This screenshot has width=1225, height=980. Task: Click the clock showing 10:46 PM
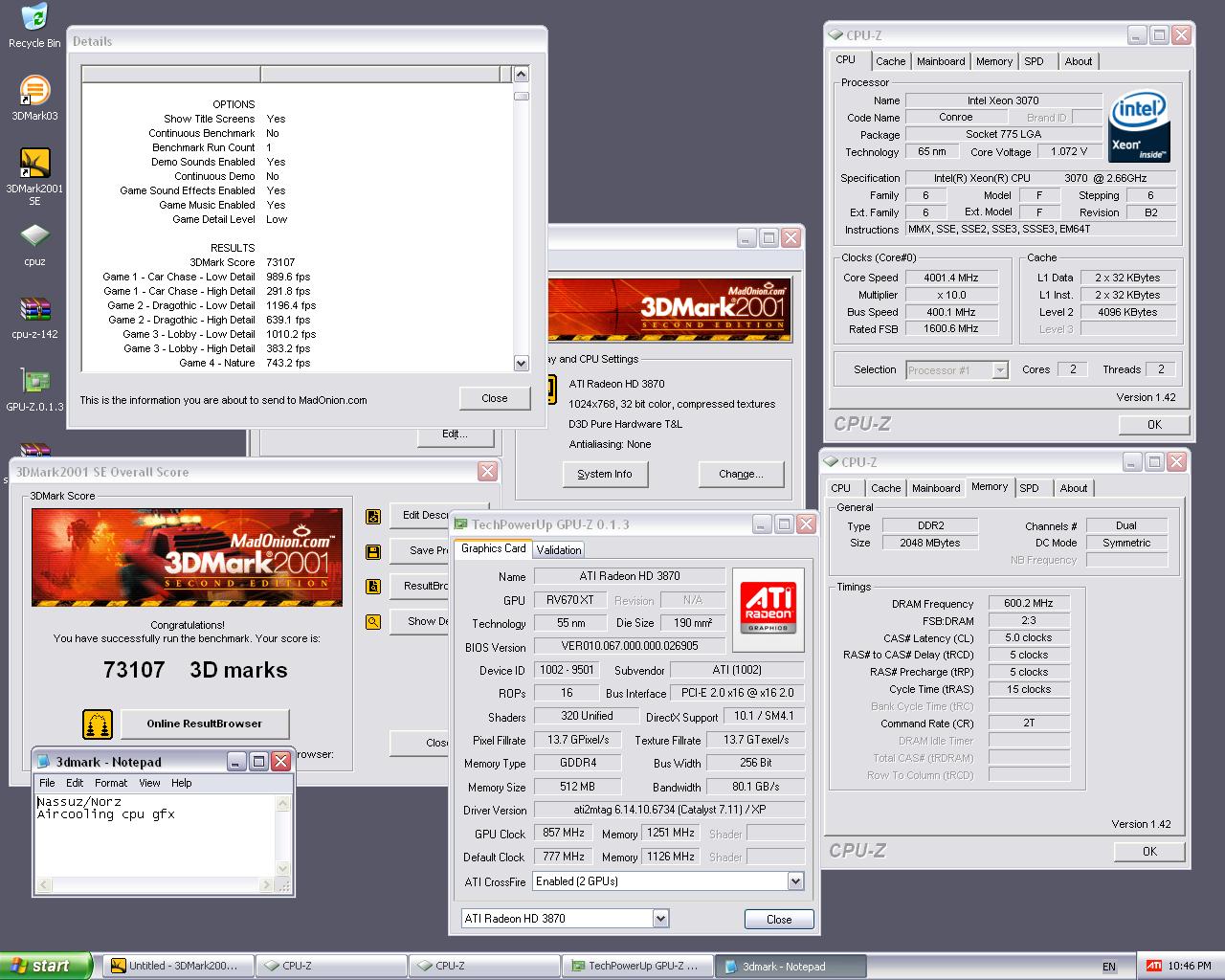tap(1190, 967)
